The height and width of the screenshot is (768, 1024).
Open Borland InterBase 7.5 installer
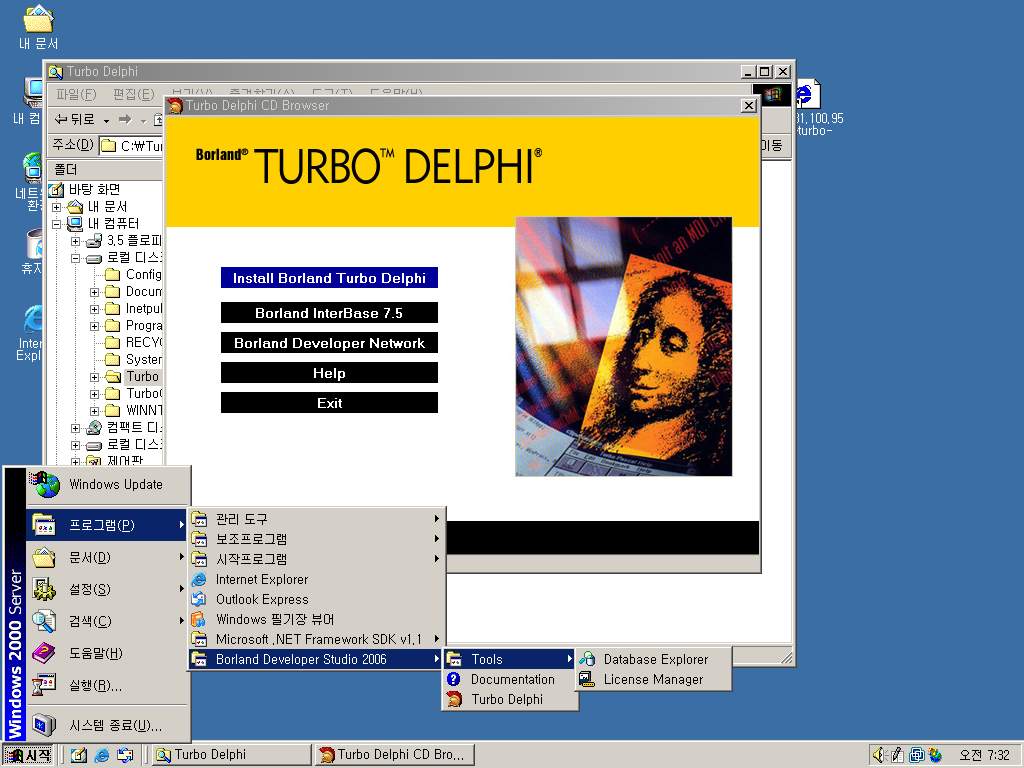click(329, 313)
